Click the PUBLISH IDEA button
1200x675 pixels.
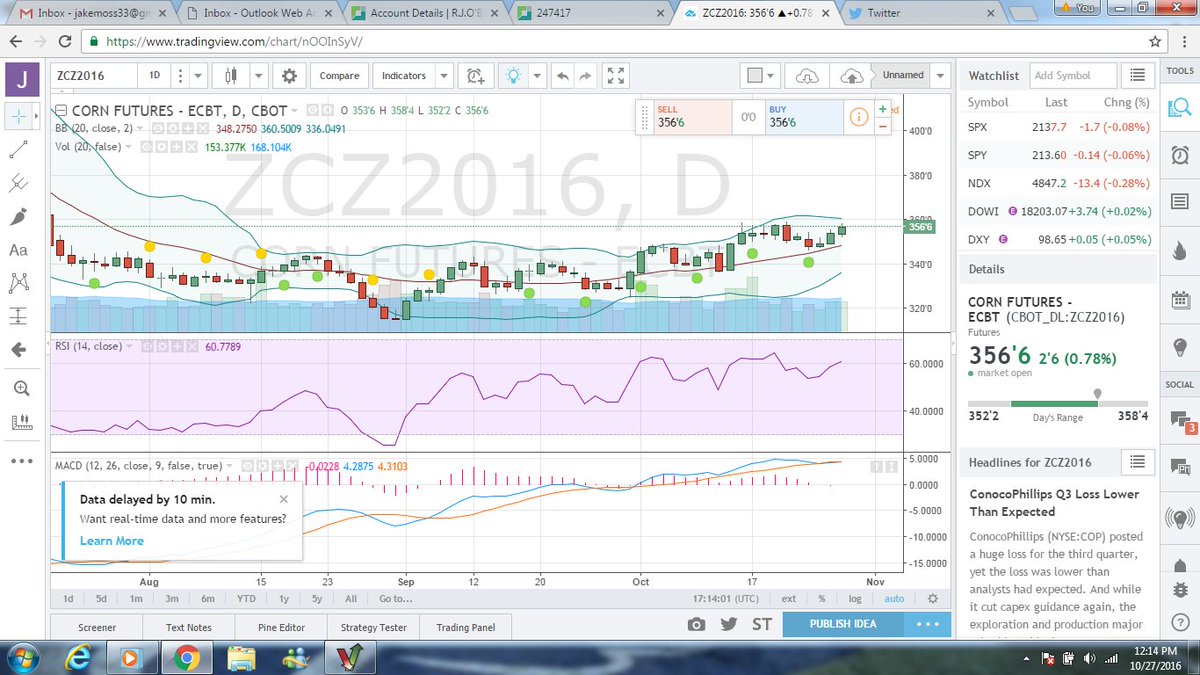(x=843, y=624)
